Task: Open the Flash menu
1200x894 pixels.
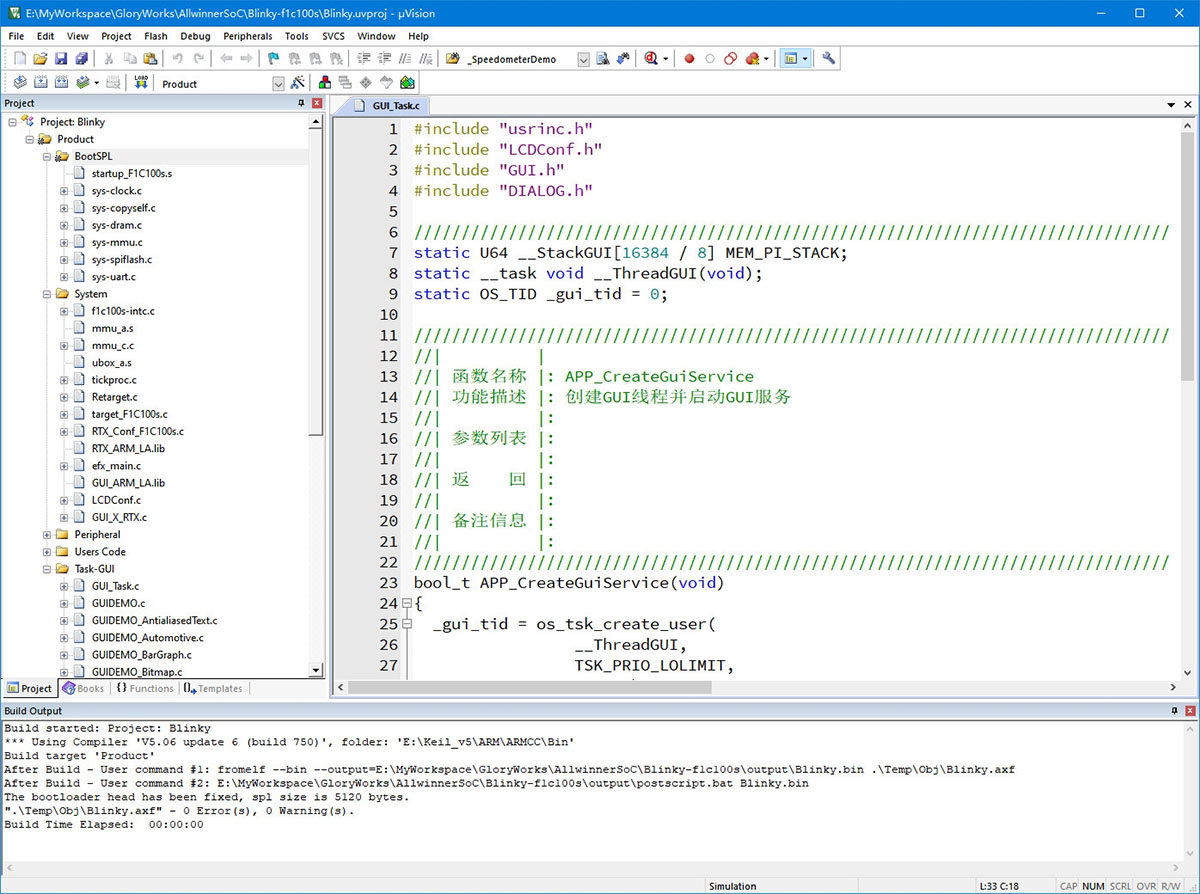Action: (155, 36)
